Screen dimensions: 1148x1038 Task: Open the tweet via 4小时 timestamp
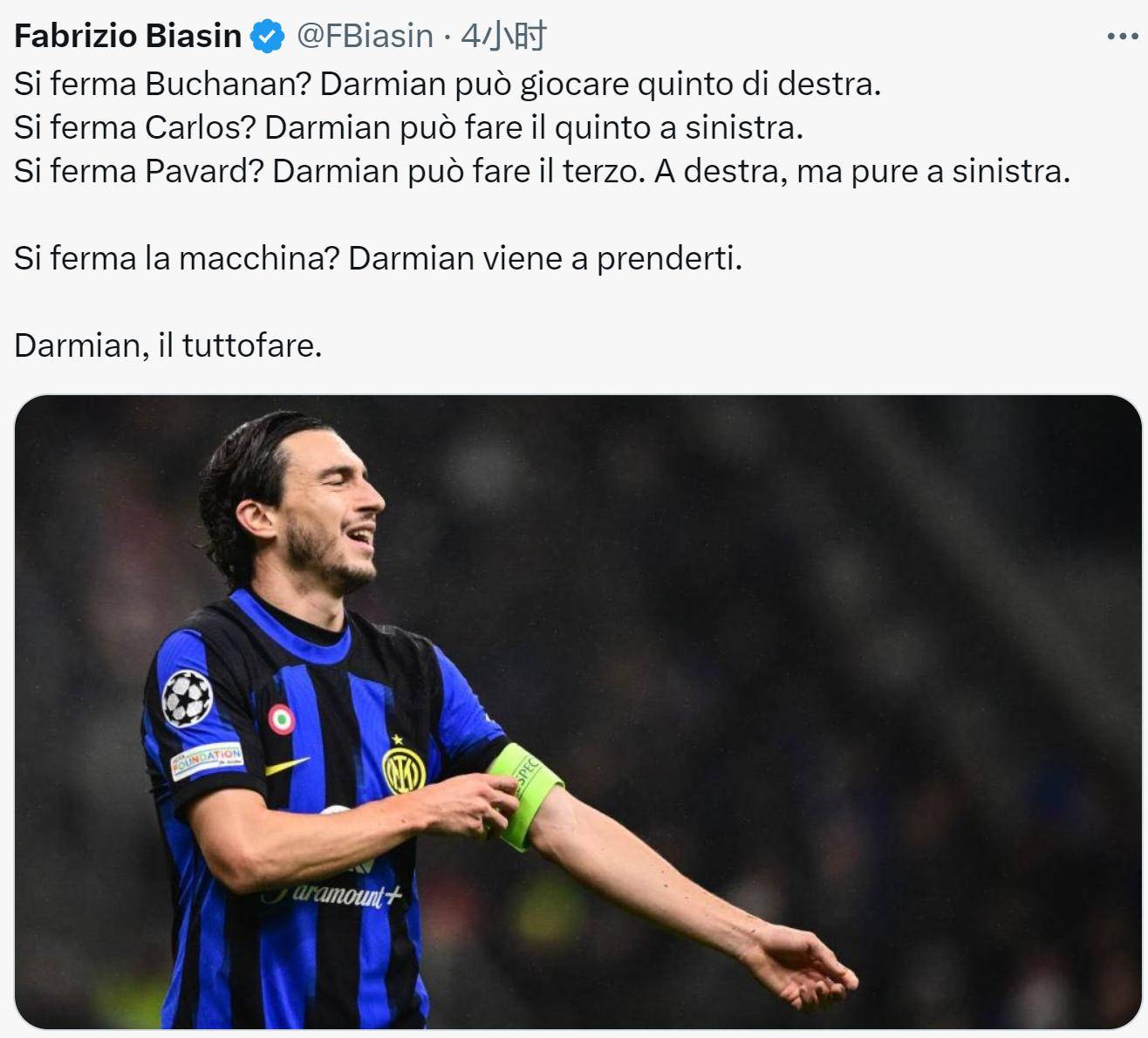[503, 36]
